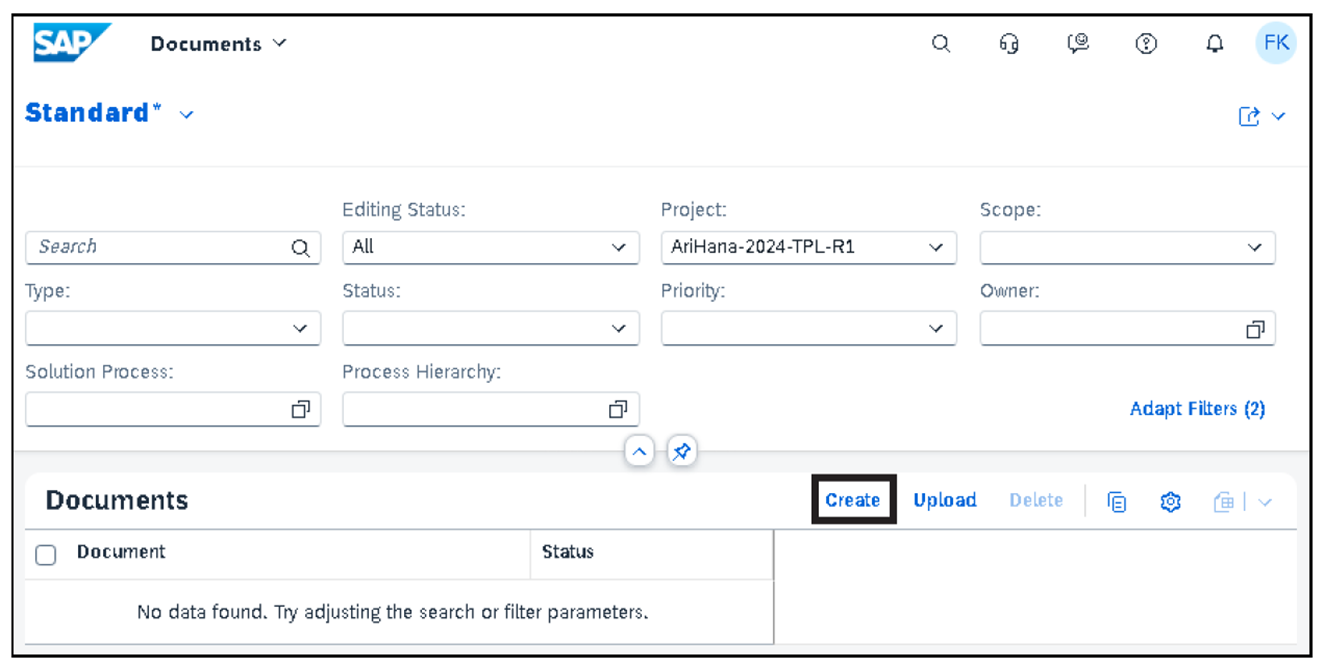Send feedback using chat bubble icon
This screenshot has width=1327, height=672.
point(1078,43)
